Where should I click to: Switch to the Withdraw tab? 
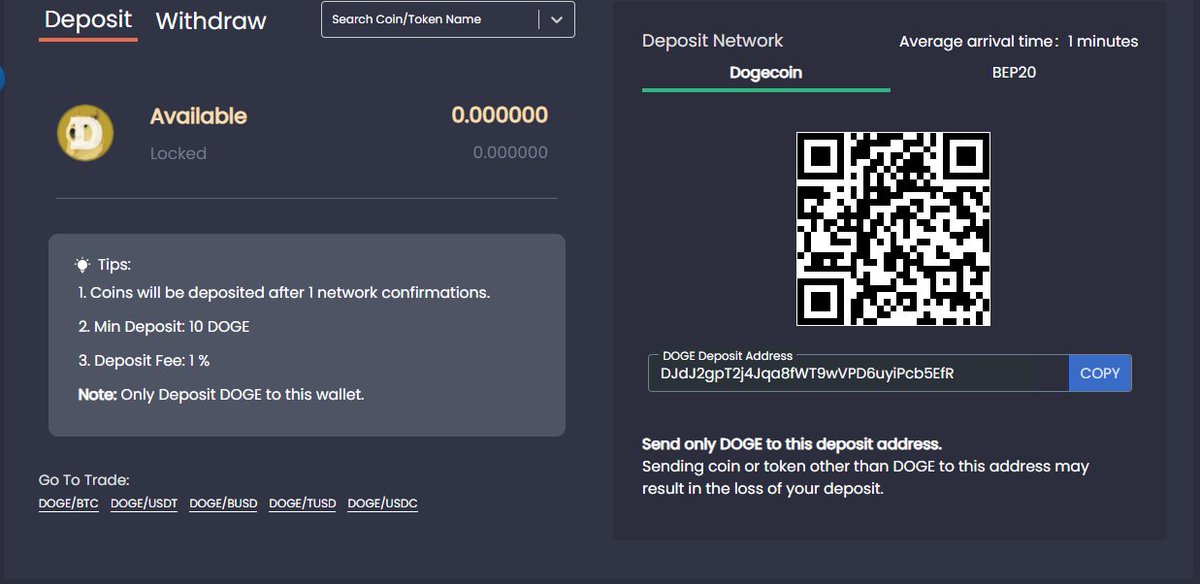[x=211, y=21]
